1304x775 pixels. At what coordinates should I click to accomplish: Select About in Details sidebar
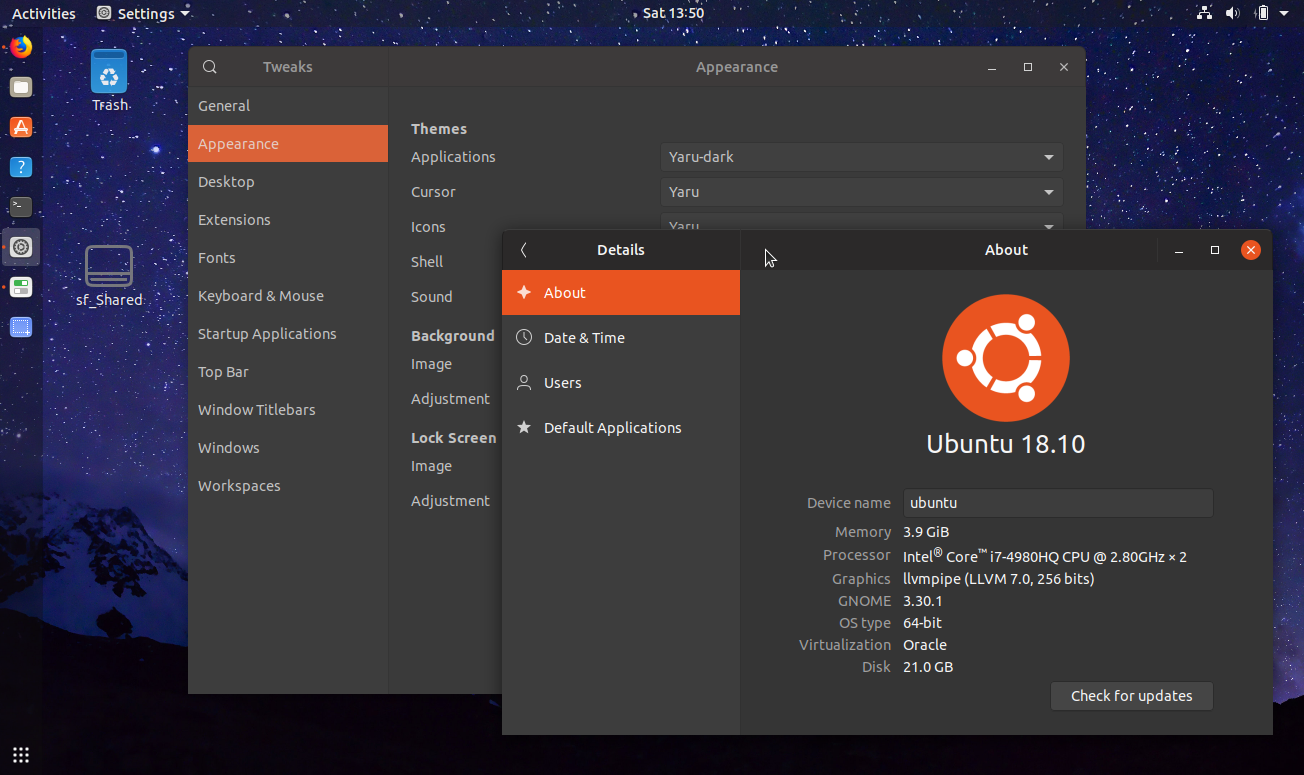pos(621,293)
